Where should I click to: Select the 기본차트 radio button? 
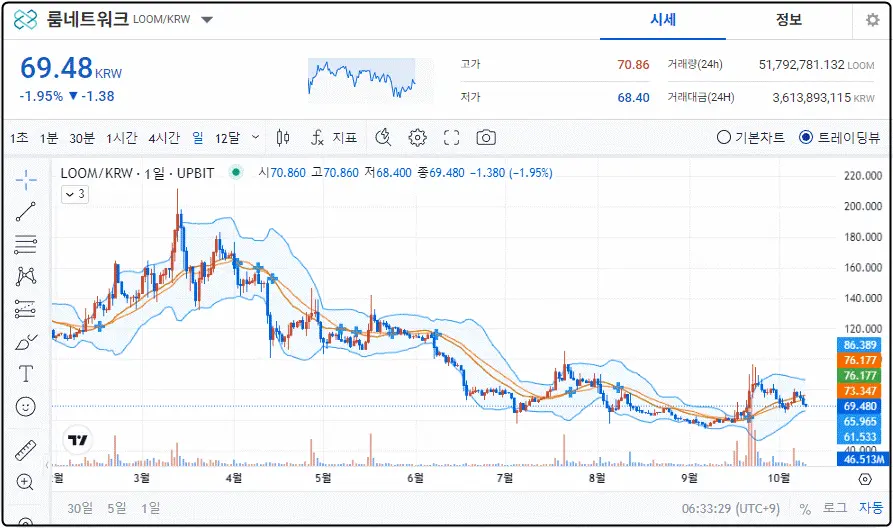click(x=724, y=137)
